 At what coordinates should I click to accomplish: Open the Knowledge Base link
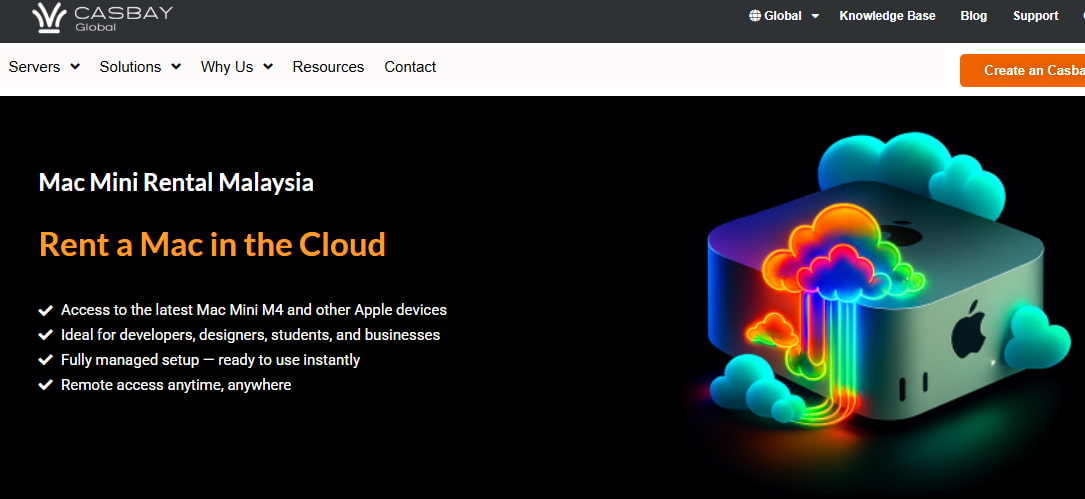click(x=887, y=16)
